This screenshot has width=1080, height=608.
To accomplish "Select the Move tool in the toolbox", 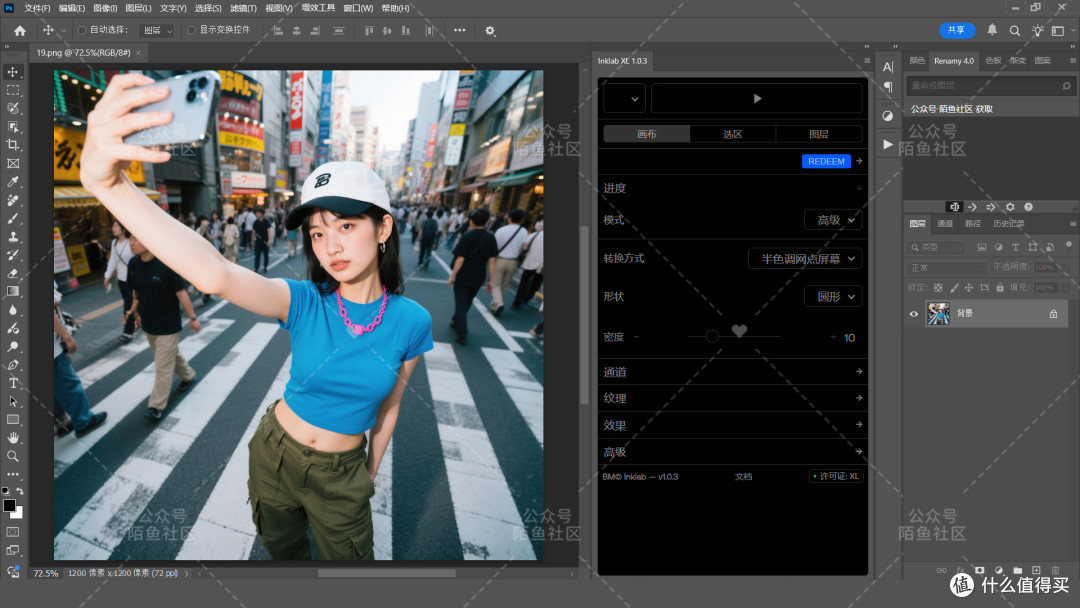I will 12,72.
